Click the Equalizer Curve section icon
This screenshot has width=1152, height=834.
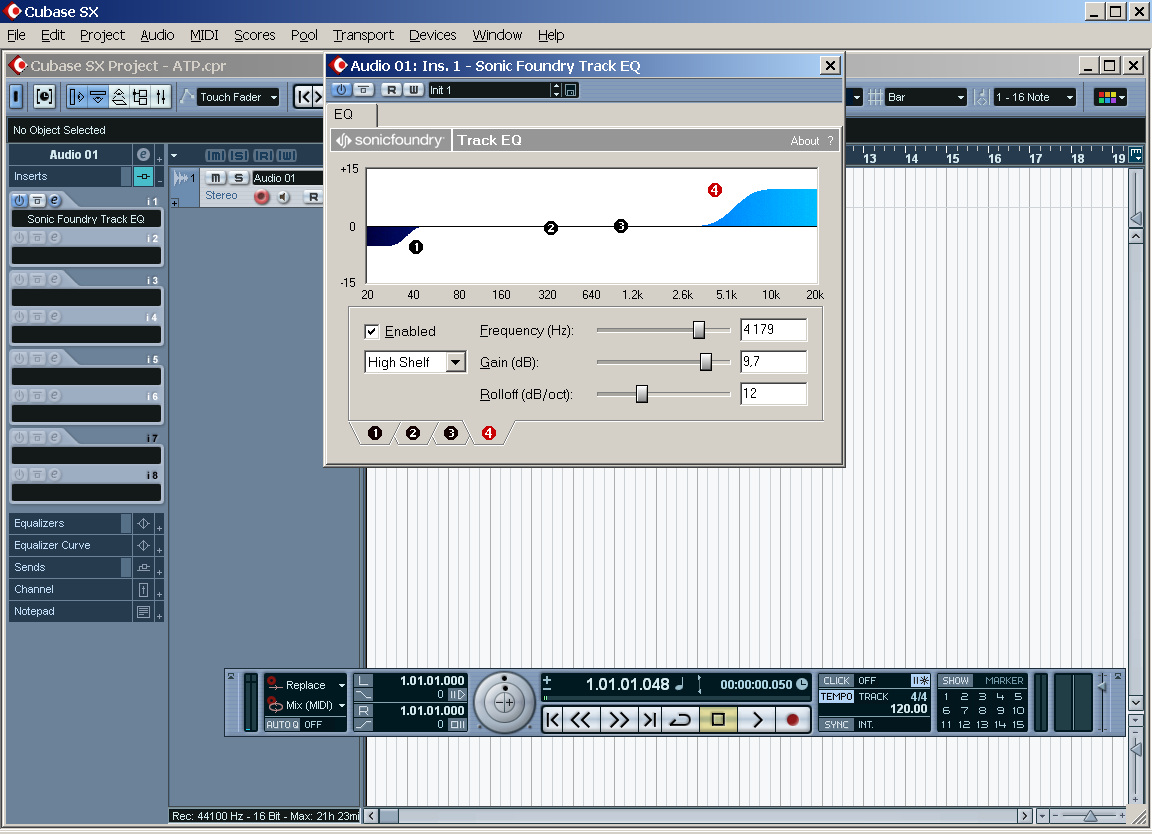point(143,545)
